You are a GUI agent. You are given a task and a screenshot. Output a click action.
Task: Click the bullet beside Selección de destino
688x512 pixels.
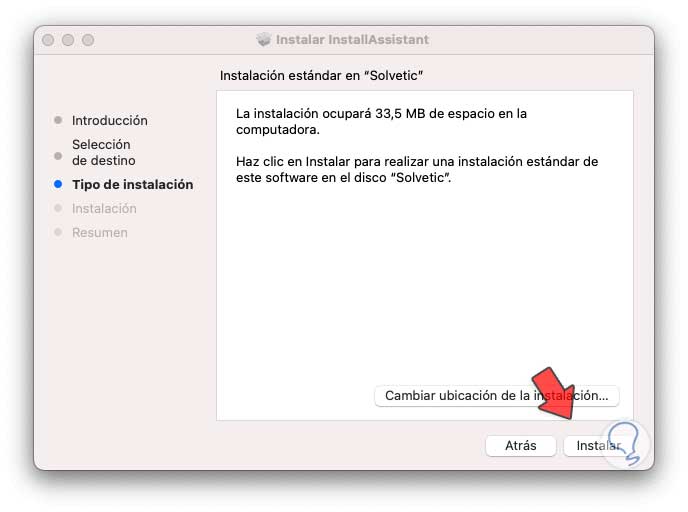pos(58,156)
